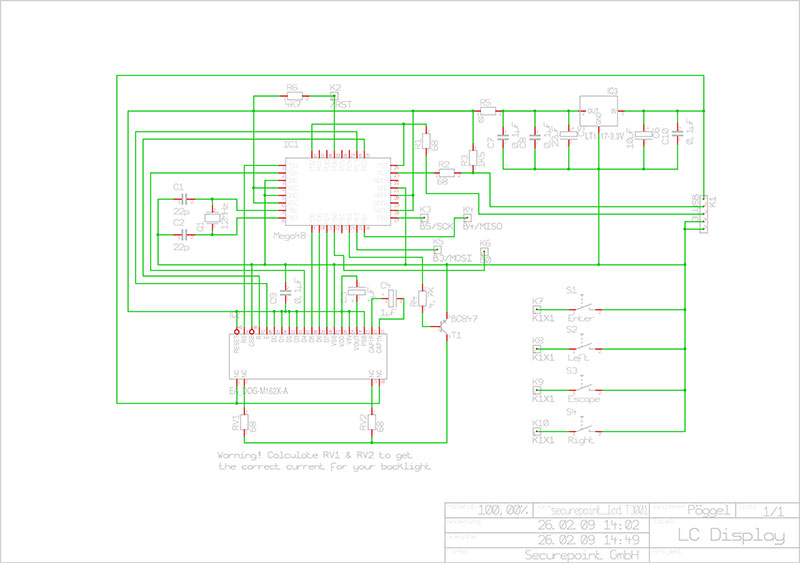This screenshot has width=800, height=563.
Task: Click the K10 K1X1 pin connector
Action: pyautogui.click(x=537, y=431)
